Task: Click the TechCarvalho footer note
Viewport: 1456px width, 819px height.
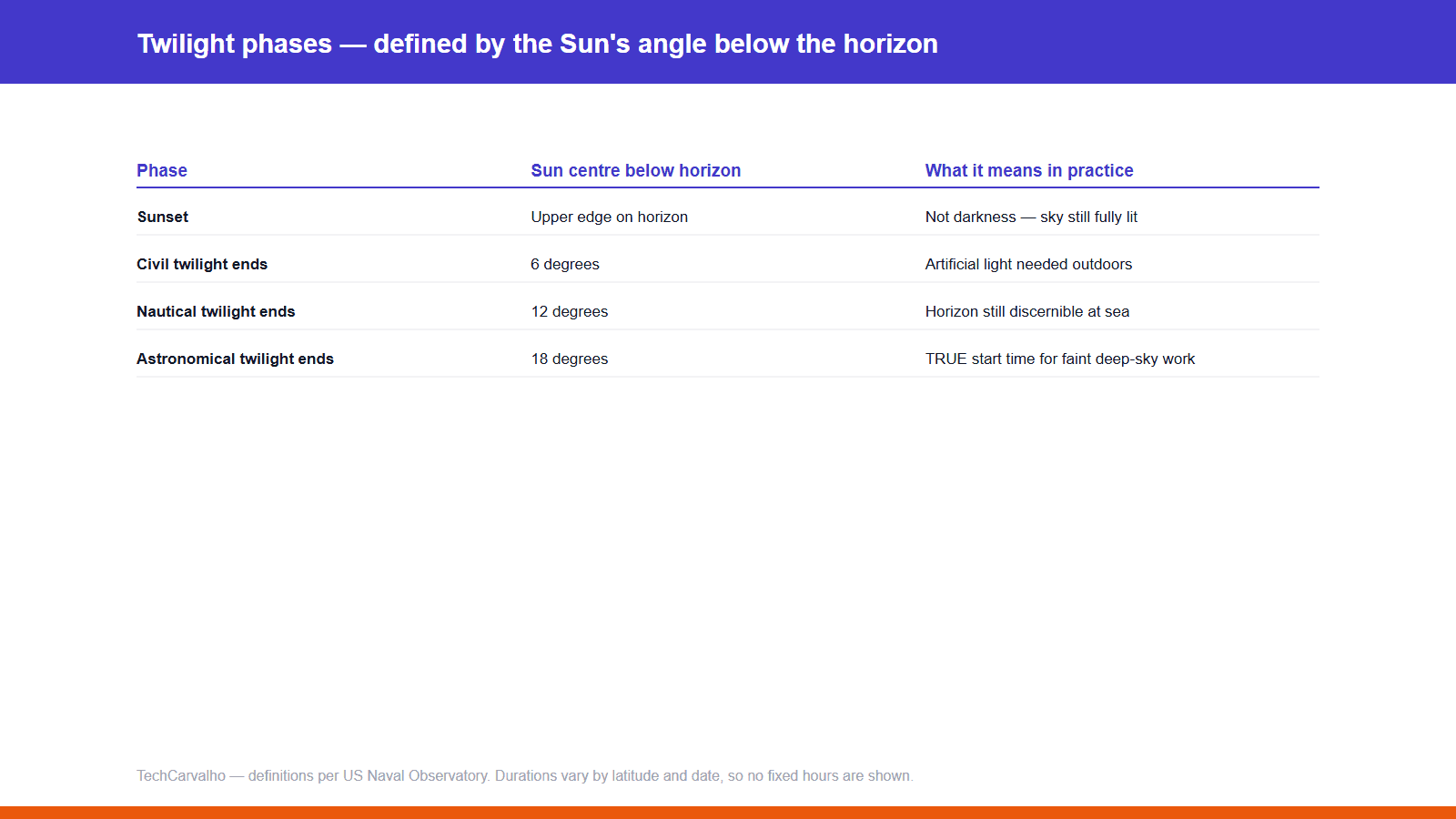Action: tap(525, 775)
